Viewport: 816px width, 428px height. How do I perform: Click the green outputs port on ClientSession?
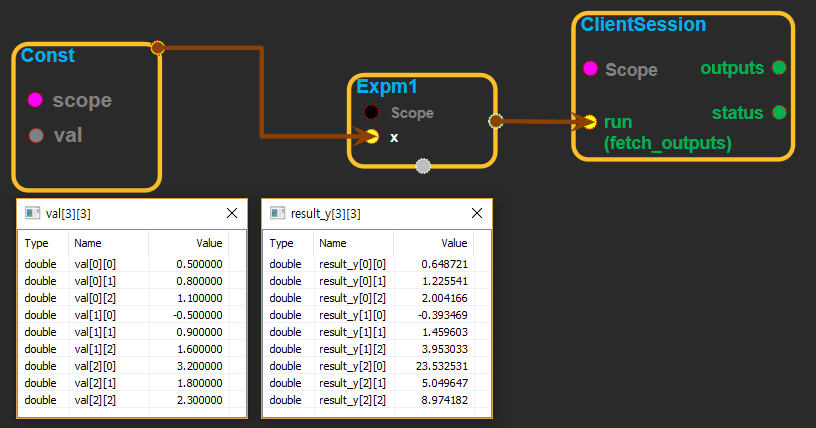[779, 68]
